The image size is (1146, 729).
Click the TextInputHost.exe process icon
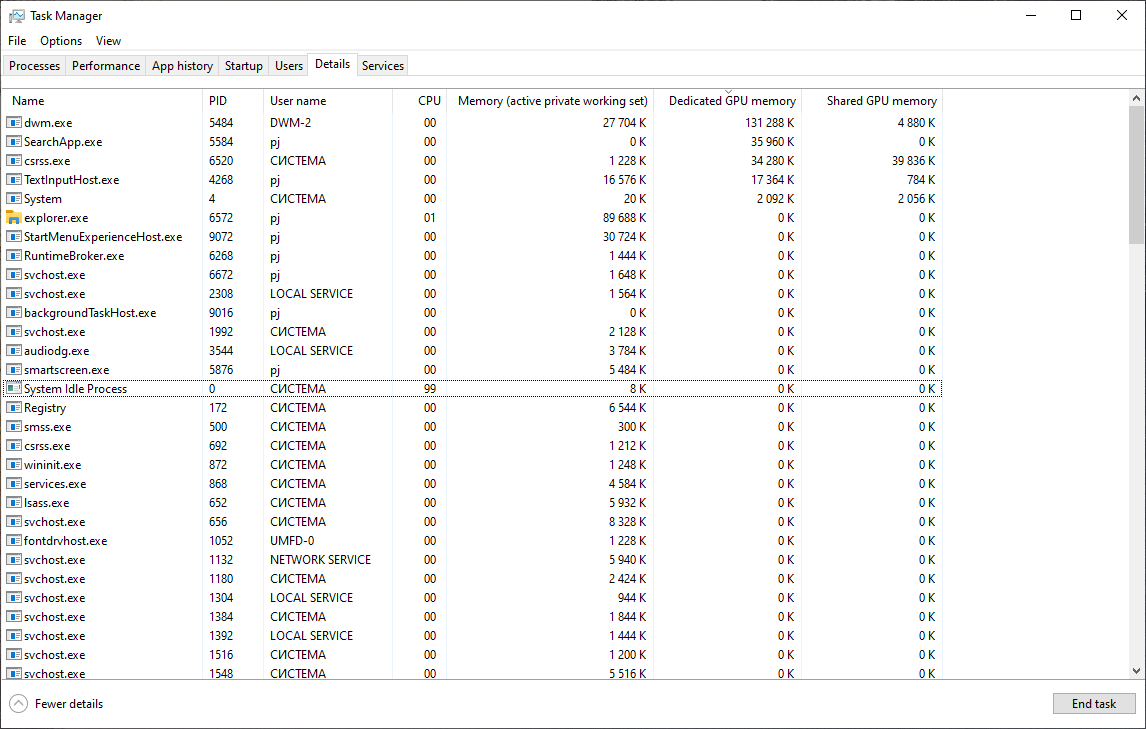click(x=14, y=179)
